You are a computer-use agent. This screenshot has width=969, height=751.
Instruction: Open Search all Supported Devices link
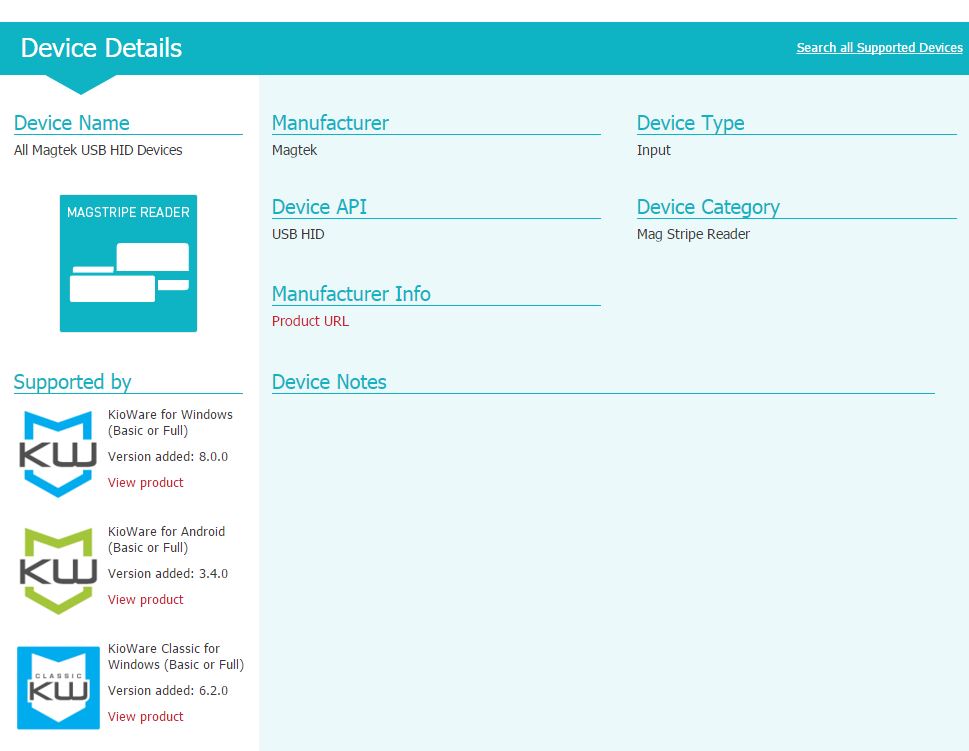[x=879, y=48]
